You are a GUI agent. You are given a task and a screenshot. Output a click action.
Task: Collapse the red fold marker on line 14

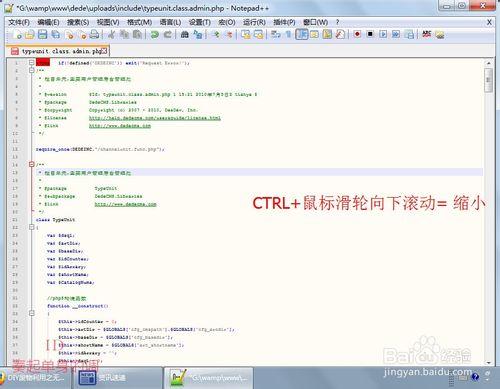point(31,164)
